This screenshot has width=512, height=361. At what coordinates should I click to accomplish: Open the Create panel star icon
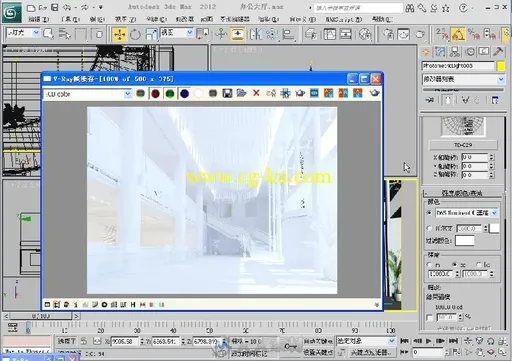426,52
